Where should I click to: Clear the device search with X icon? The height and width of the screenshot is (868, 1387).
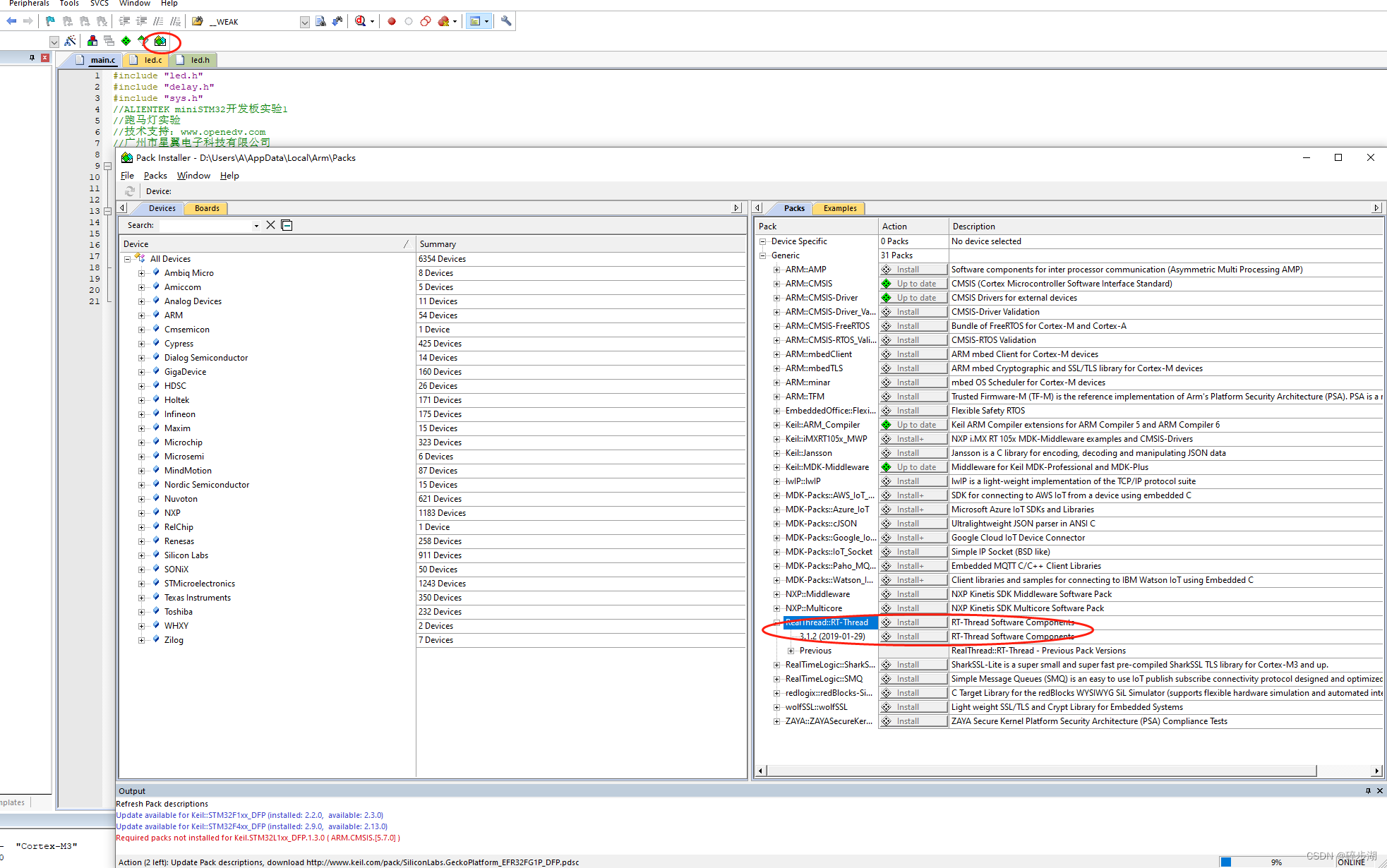pyautogui.click(x=270, y=225)
